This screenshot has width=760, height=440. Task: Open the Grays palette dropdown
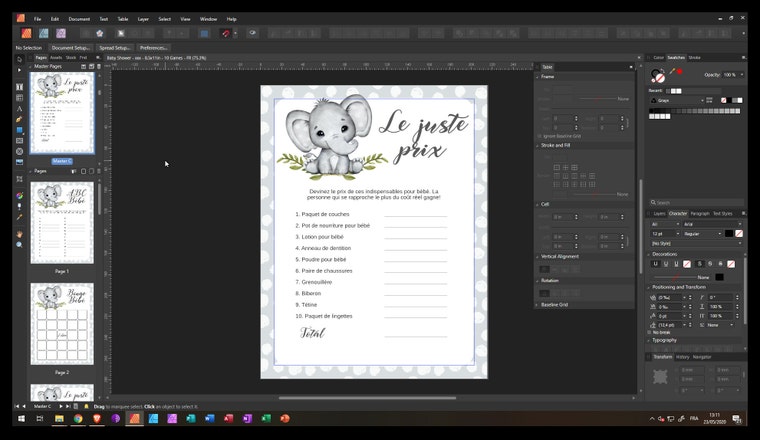[x=677, y=100]
